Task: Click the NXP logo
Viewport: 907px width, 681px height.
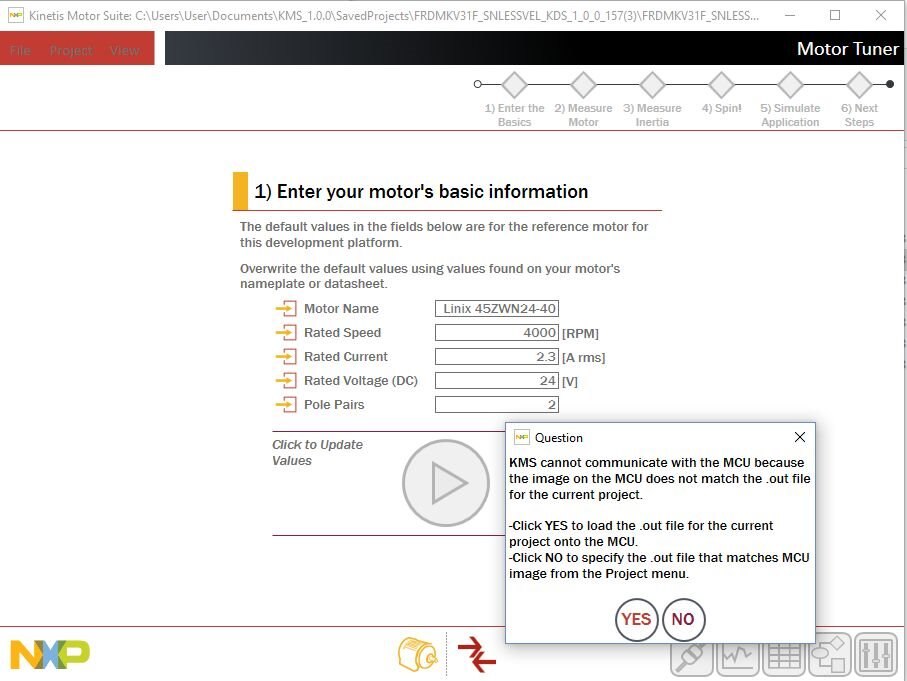Action: coord(50,654)
